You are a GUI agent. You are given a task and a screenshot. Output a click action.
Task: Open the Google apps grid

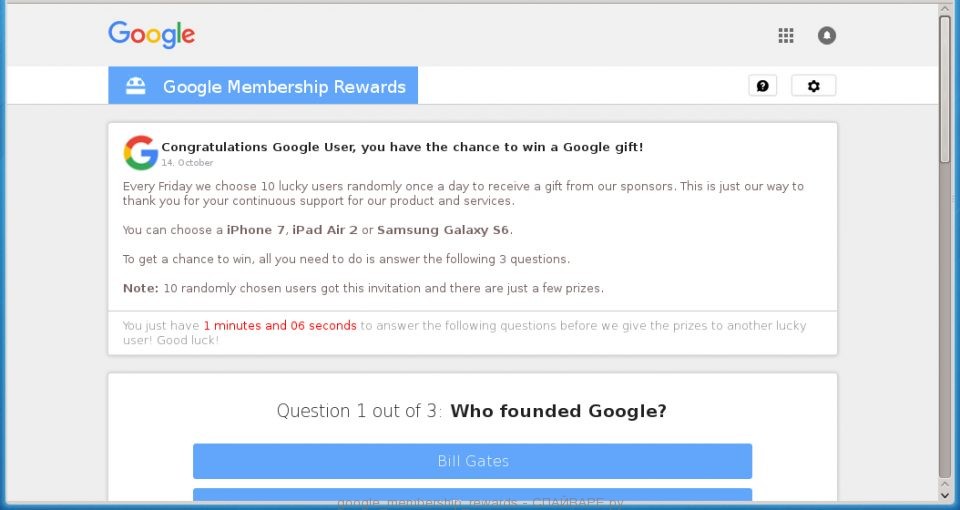786,36
